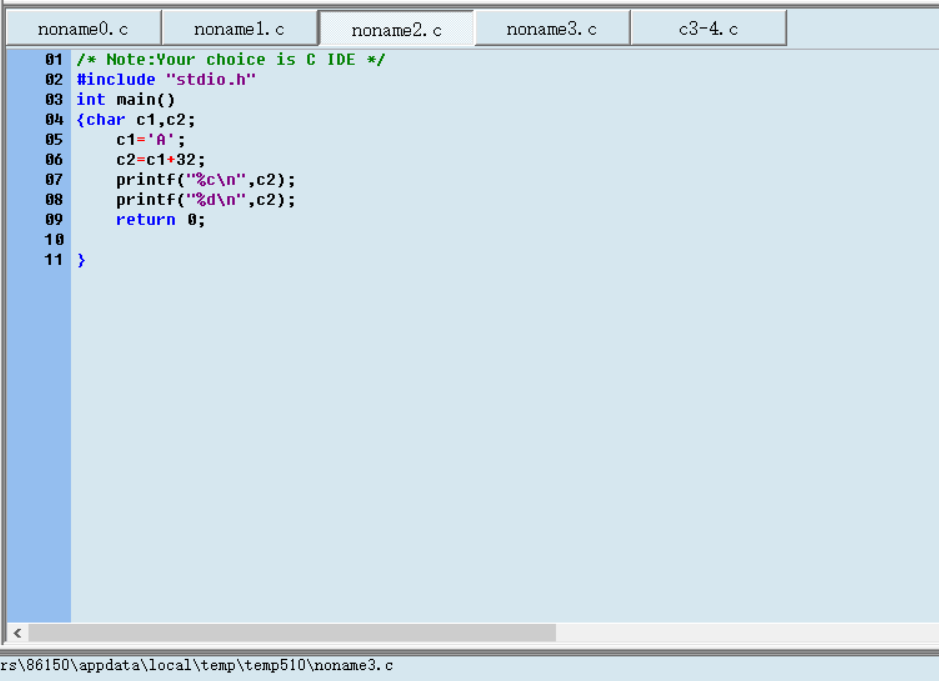This screenshot has width=939, height=681.
Task: Click line number 04 in gutter
Action: coord(54,119)
